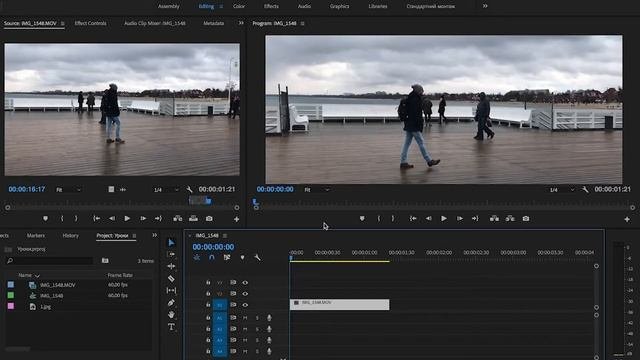
Task: Select the Pen tool
Action: [171, 303]
